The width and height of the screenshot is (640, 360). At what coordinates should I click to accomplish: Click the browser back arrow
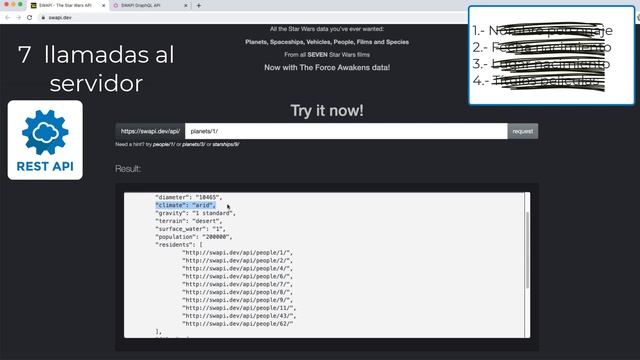(7, 18)
